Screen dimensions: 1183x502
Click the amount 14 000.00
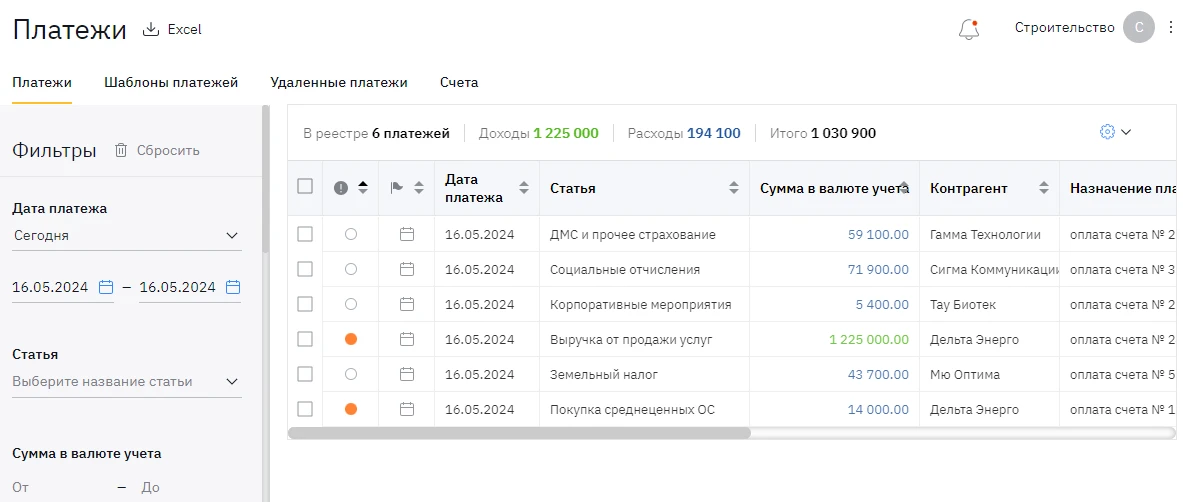point(878,409)
